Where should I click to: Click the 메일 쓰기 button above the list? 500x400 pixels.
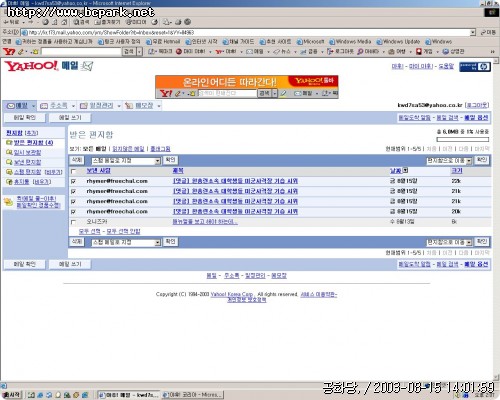click(x=70, y=118)
